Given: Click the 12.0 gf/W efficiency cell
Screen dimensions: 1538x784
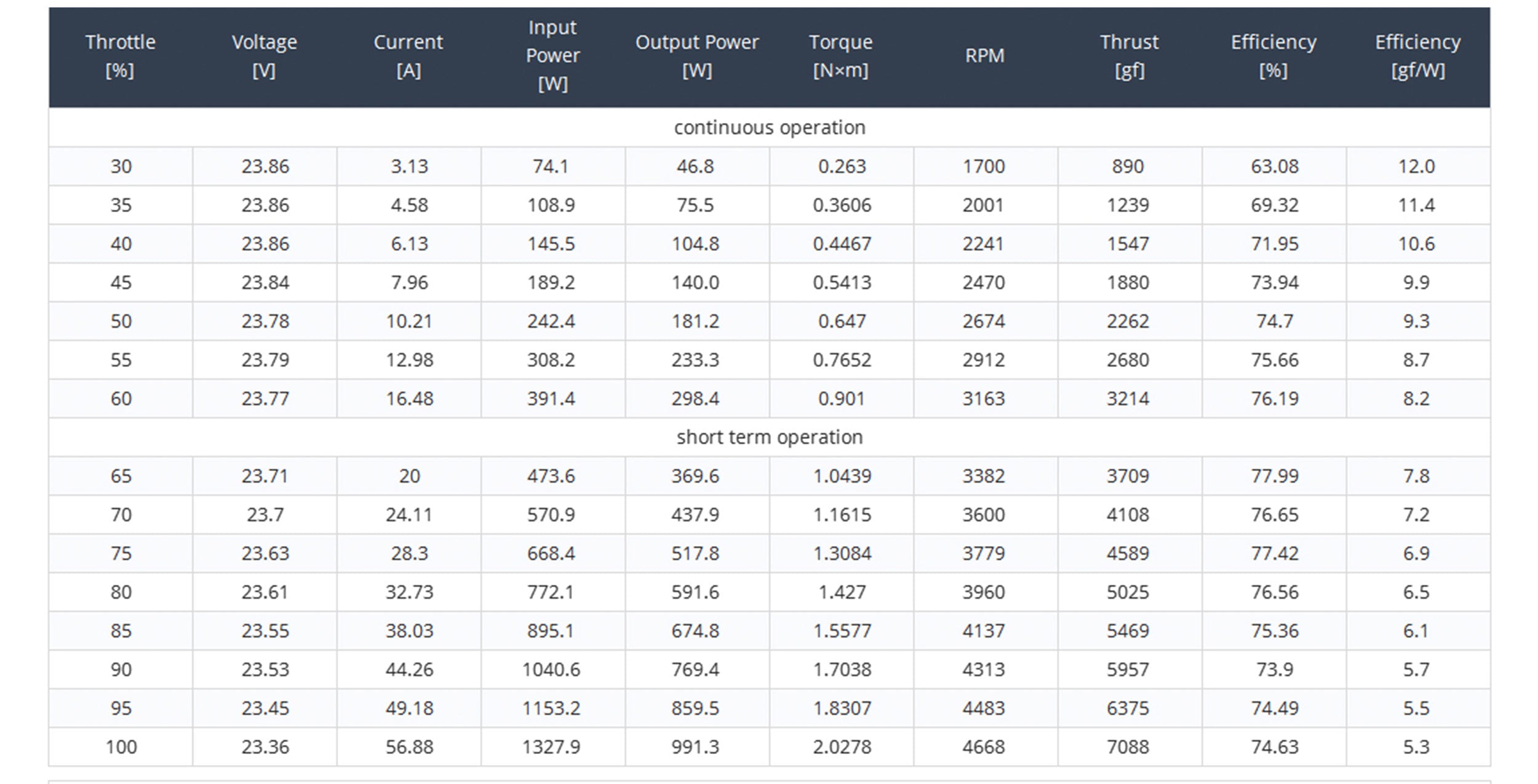Looking at the screenshot, I should click(1416, 166).
